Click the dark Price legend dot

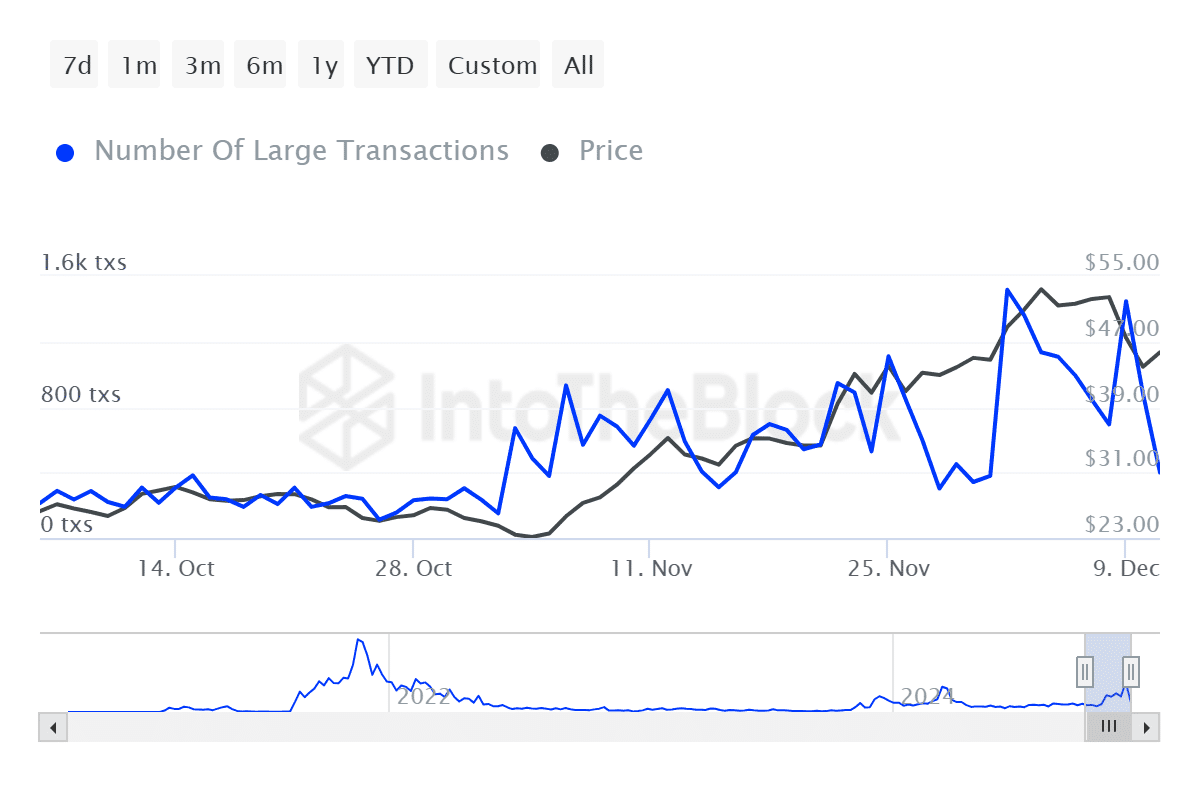pos(550,153)
